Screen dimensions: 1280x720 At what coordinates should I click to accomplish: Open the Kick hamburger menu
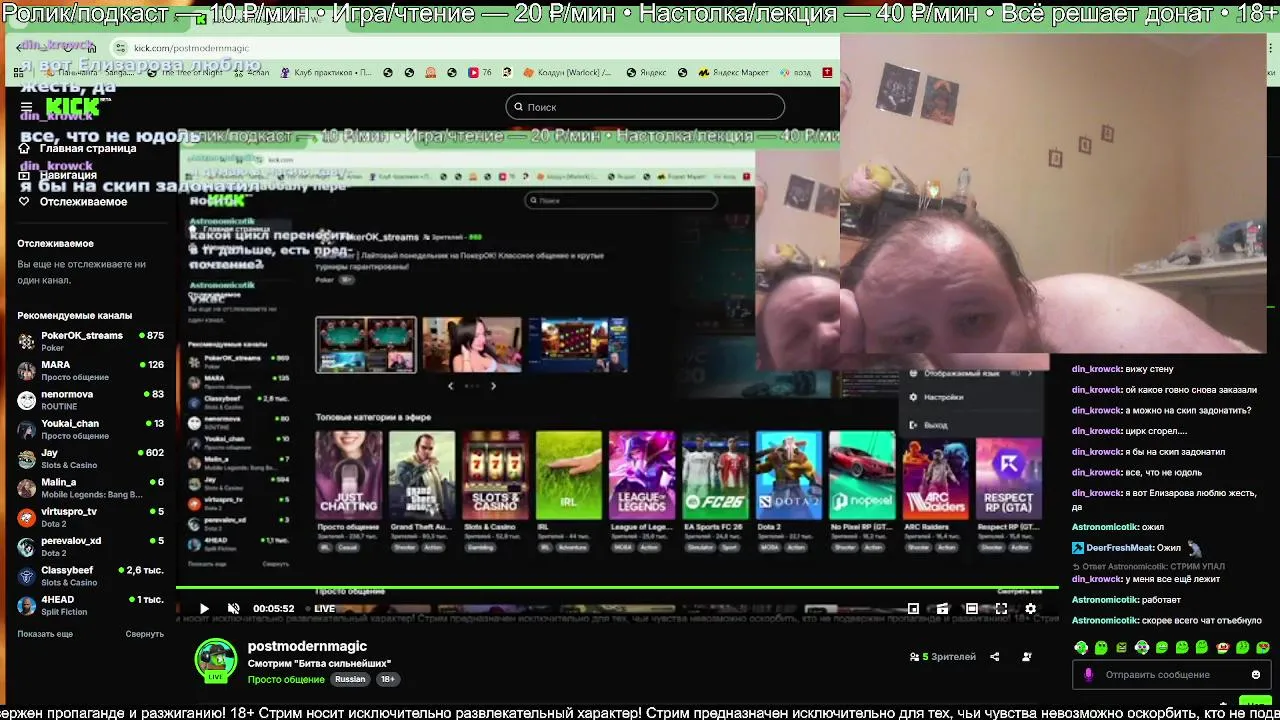click(x=26, y=107)
